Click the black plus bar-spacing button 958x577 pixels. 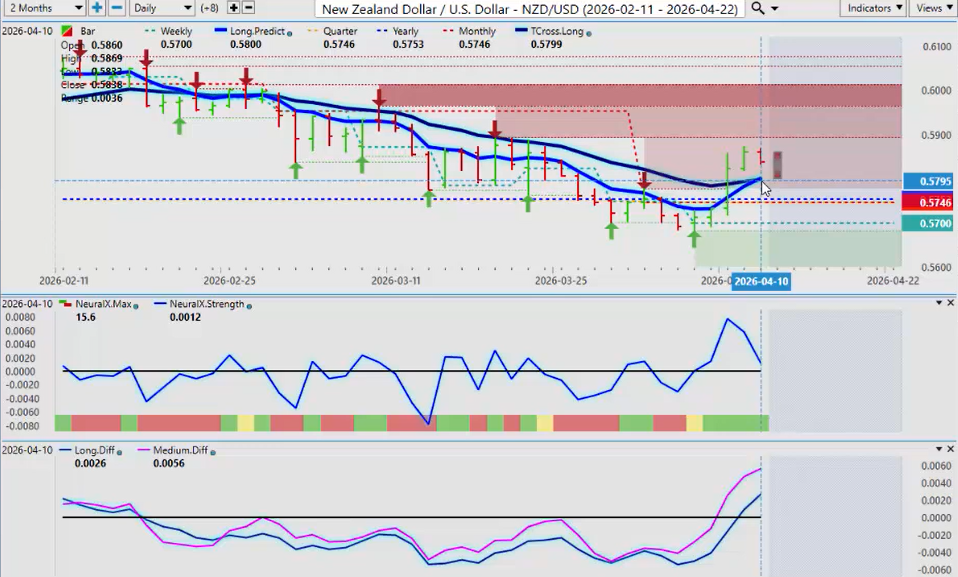[233, 8]
